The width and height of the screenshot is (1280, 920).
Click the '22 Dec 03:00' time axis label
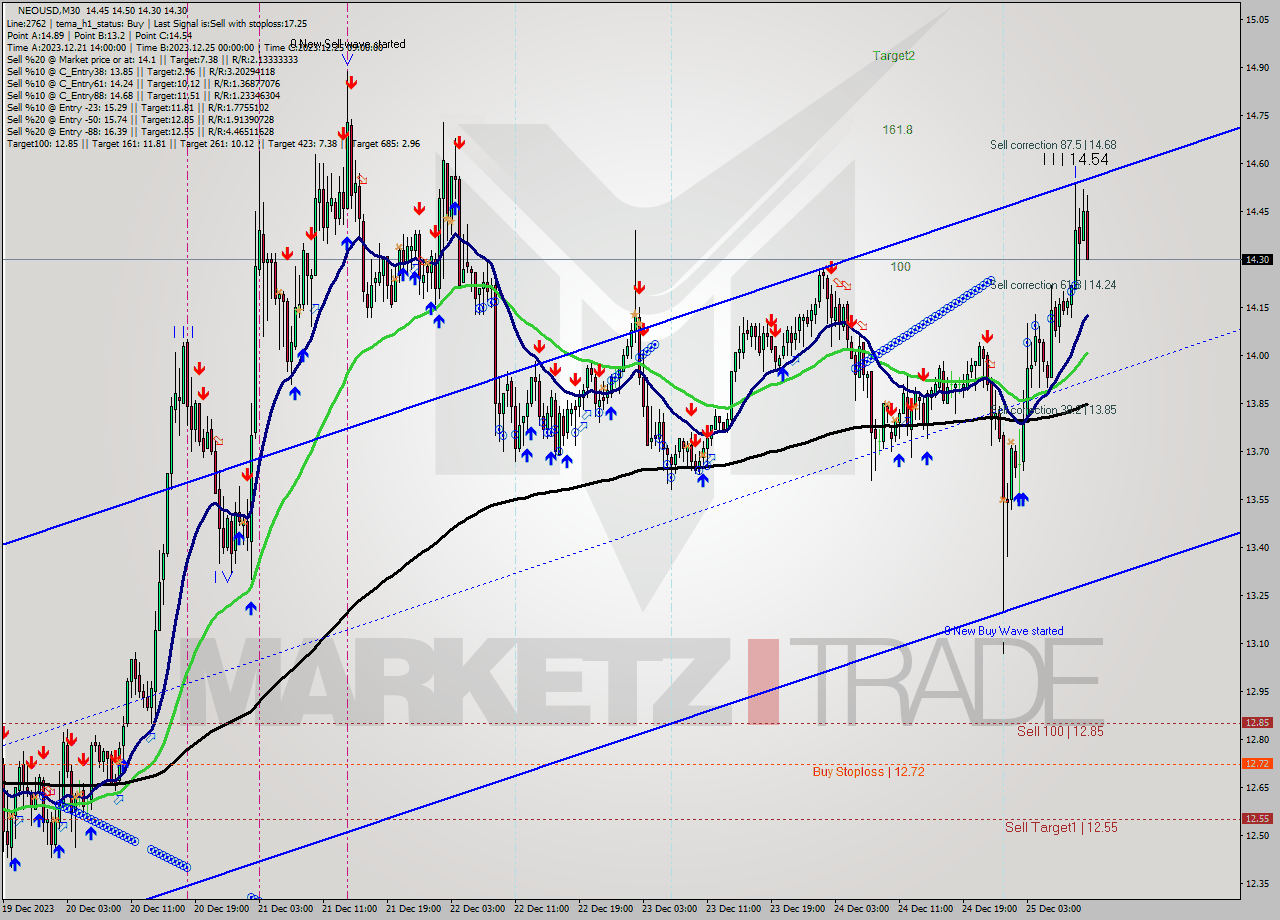[478, 909]
